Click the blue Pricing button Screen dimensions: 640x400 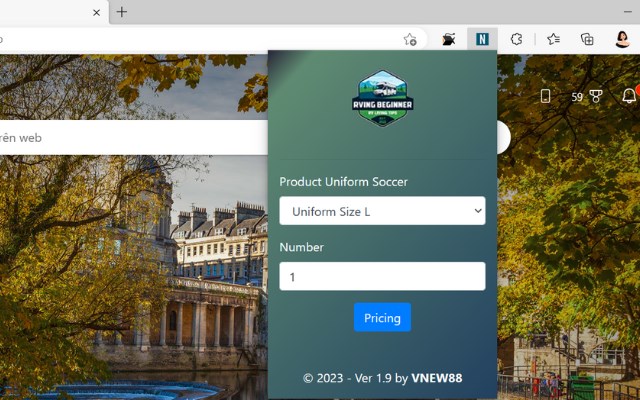pyautogui.click(x=382, y=317)
